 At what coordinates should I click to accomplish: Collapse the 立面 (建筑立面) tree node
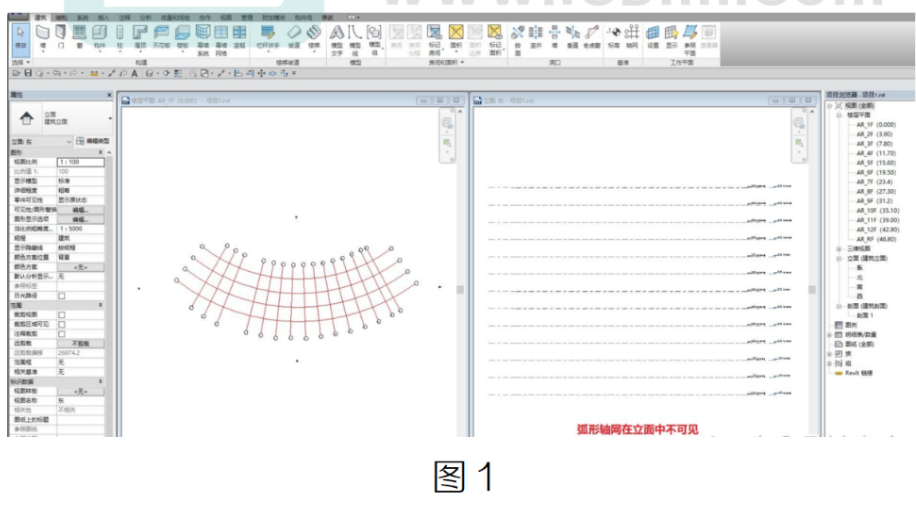coord(839,258)
